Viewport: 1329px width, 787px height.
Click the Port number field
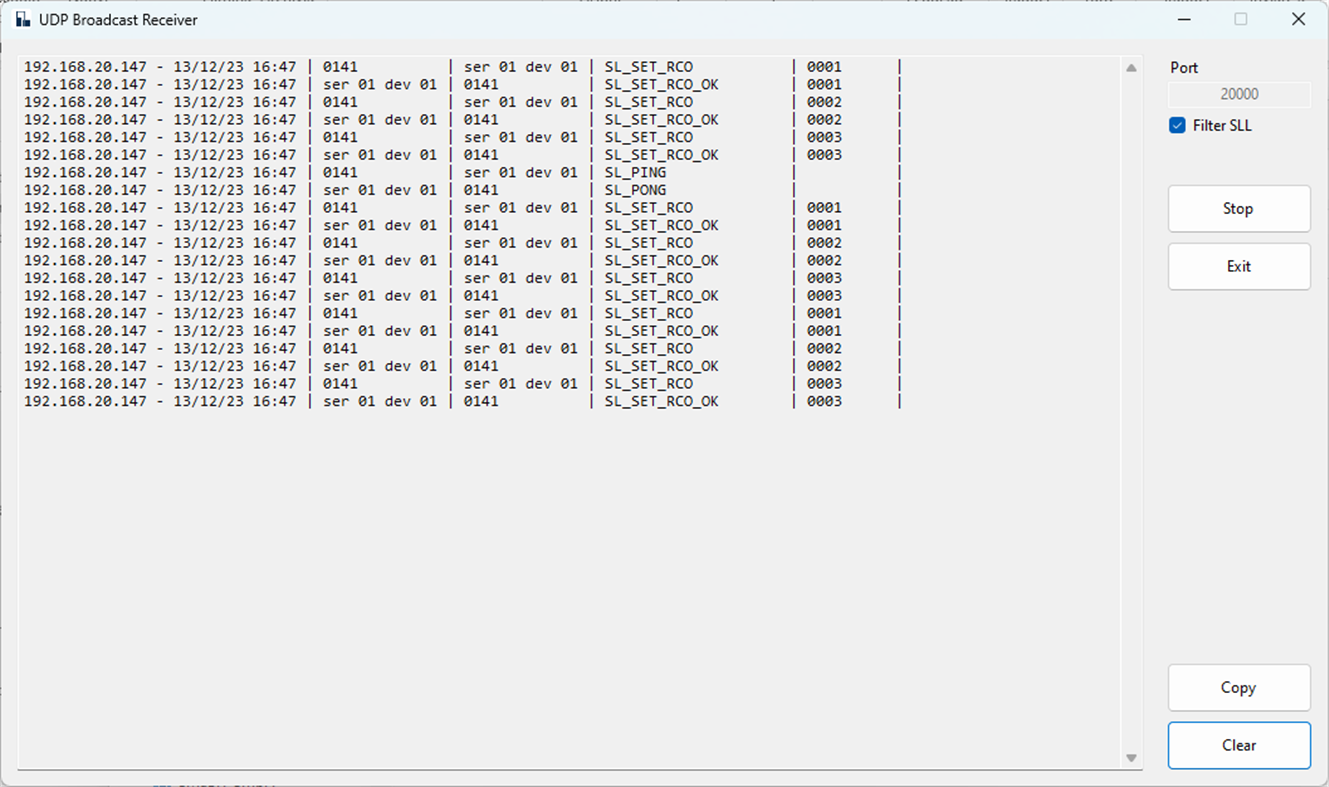click(x=1238, y=93)
